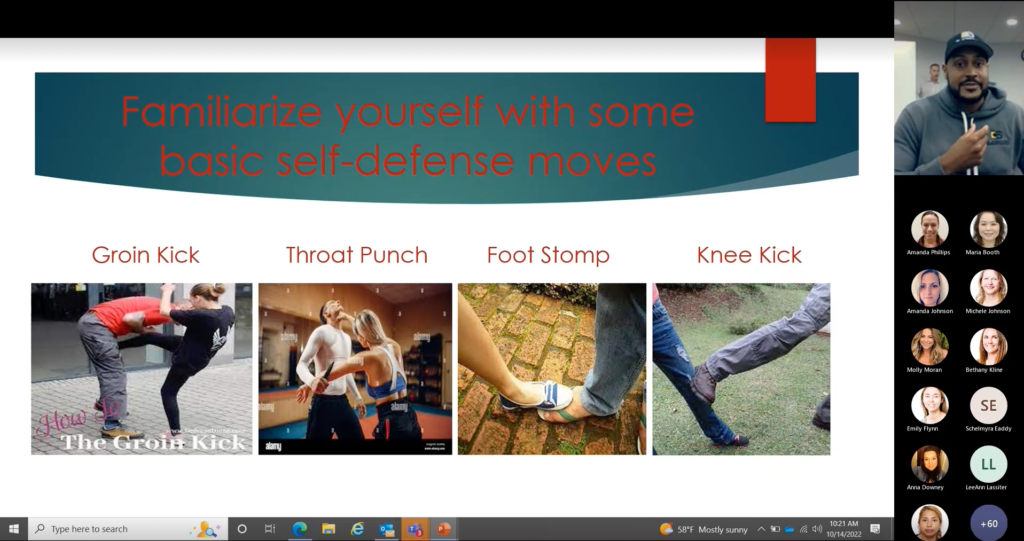The width and height of the screenshot is (1024, 541).
Task: Select LeeAnn Lassiter's LL avatar
Action: tap(988, 464)
